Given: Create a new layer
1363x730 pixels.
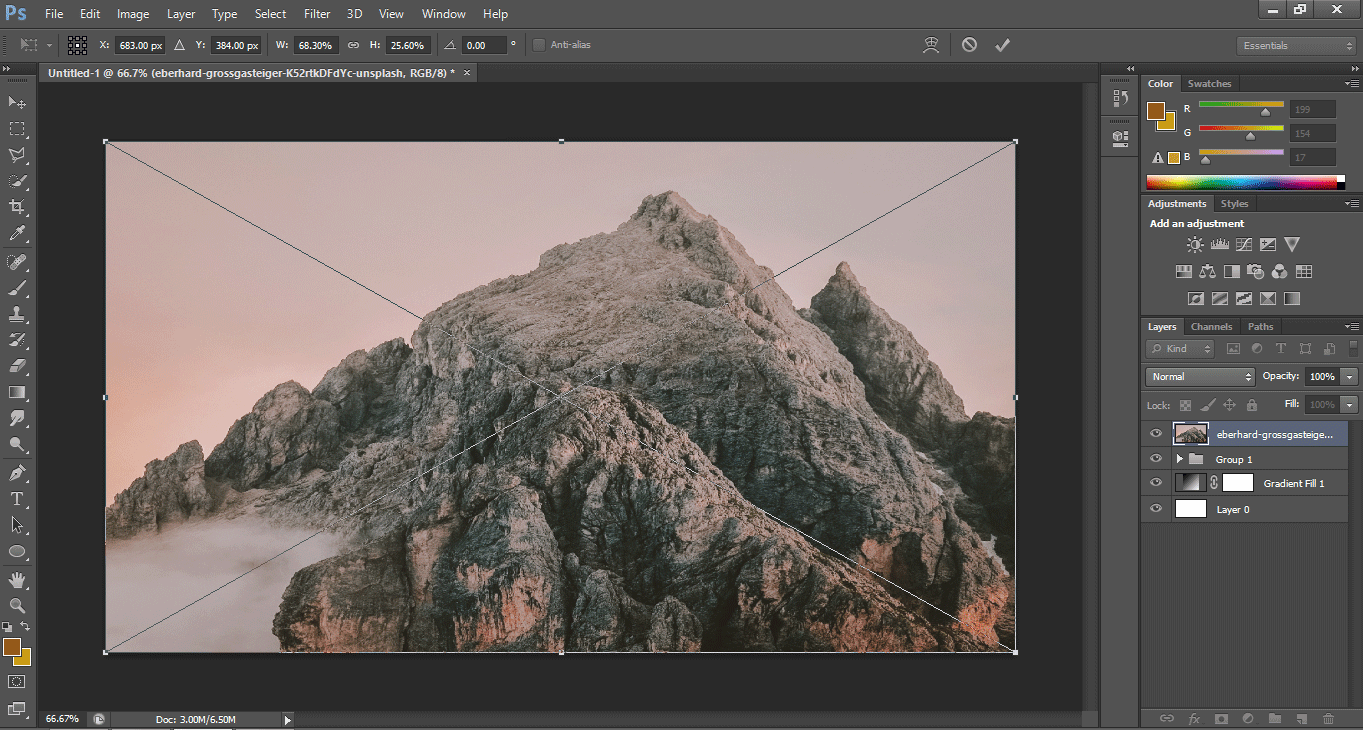Looking at the screenshot, I should (x=1301, y=718).
